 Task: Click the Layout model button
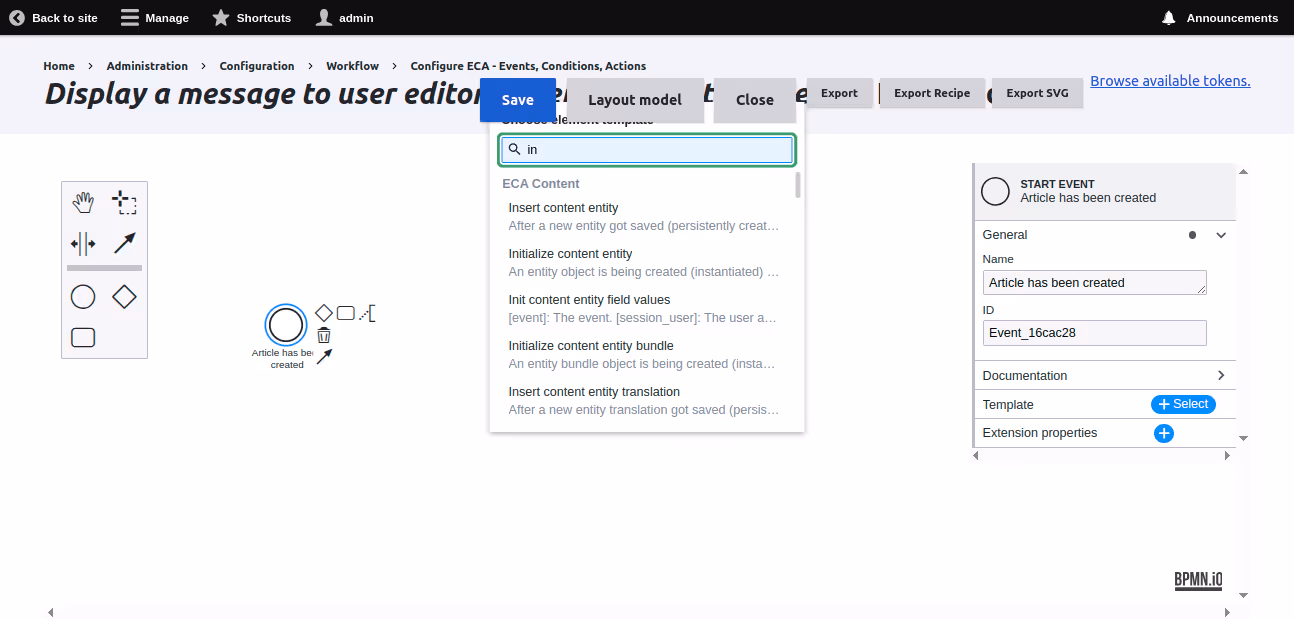click(x=635, y=100)
